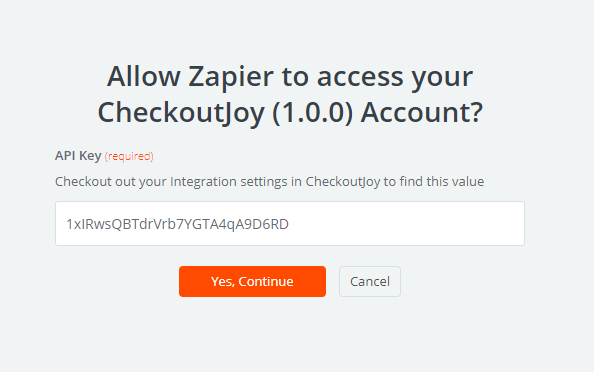This screenshot has height=372, width=594.
Task: Click CheckoutJoy (1.0.0) in the title
Action: coord(225,113)
